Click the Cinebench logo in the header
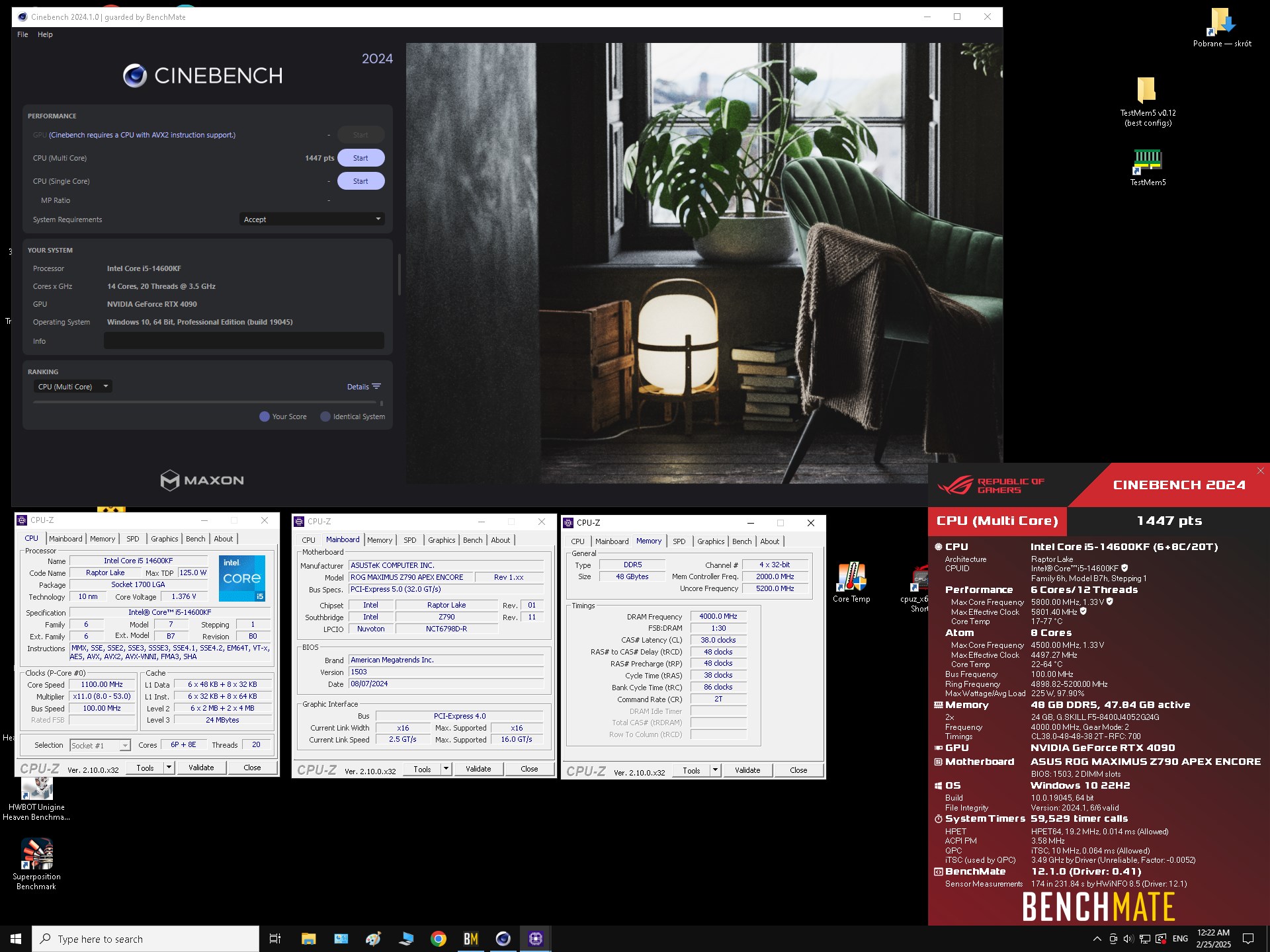The width and height of the screenshot is (1270, 952). (x=202, y=76)
